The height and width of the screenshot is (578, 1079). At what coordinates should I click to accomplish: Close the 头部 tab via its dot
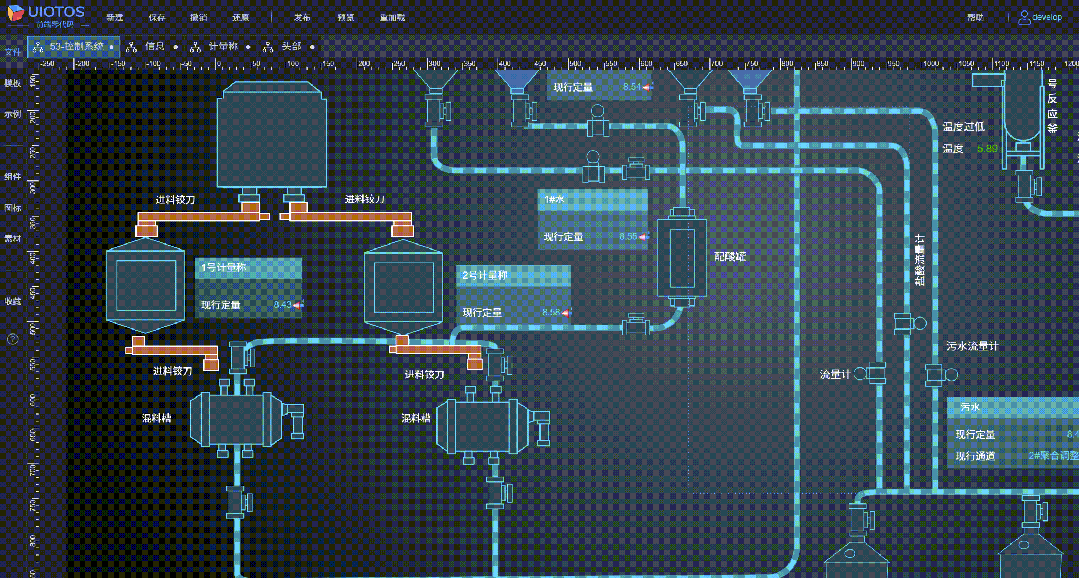point(312,47)
